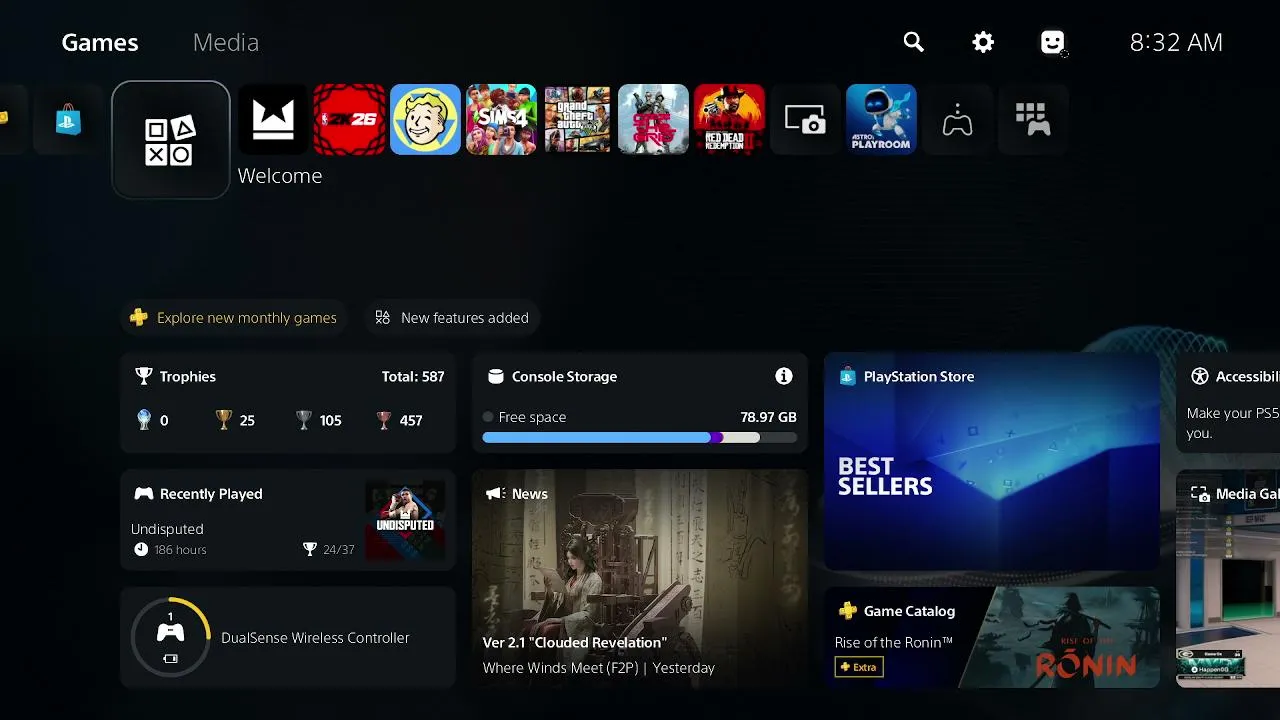Viewport: 1280px width, 720px height.
Task: Click Ver 2.1 "Clouded Revelation" headline
Action: [x=575, y=643]
